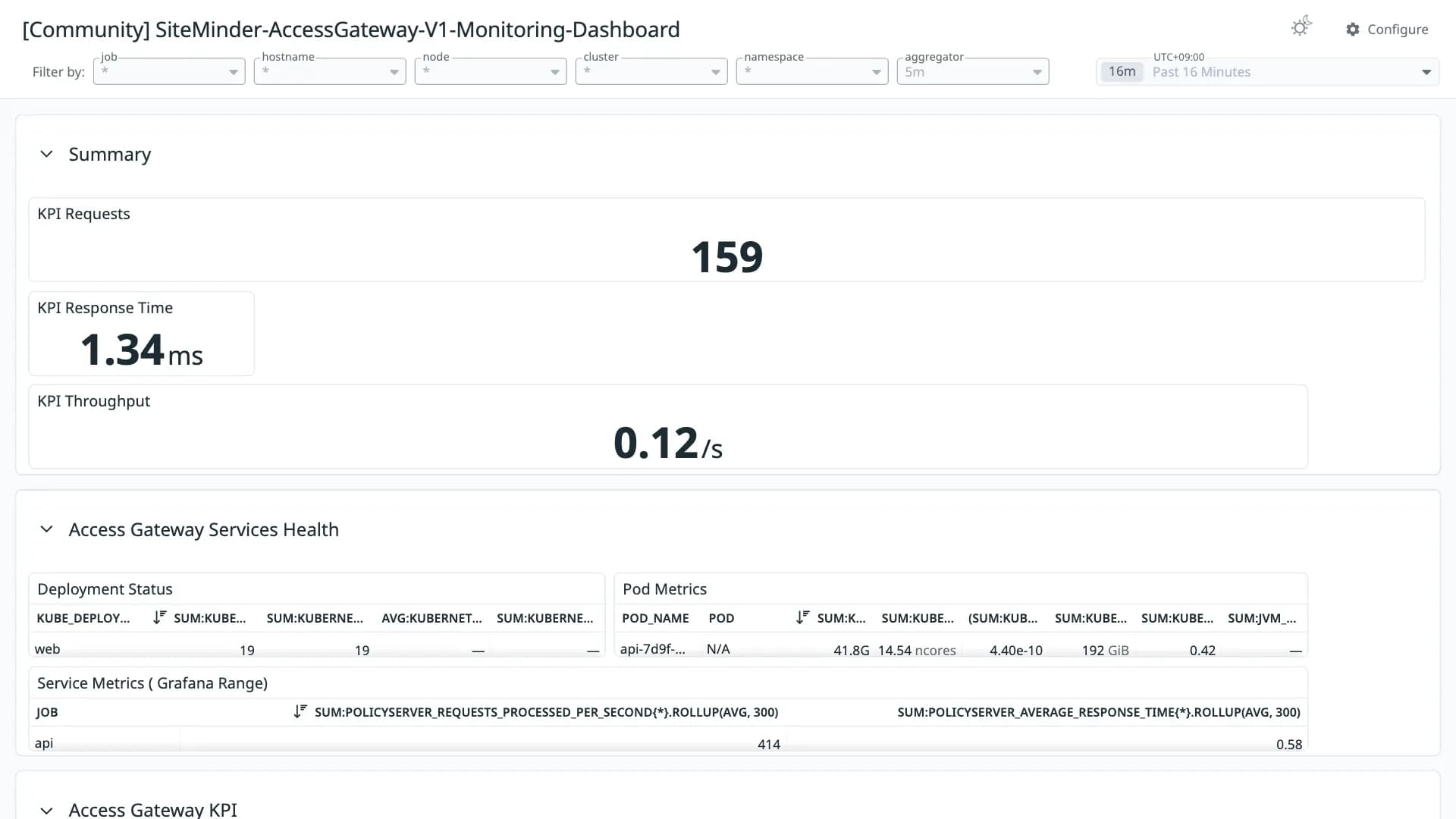Click the KPI Throughput value 0.12/s
This screenshot has height=819, width=1456.
tap(667, 444)
